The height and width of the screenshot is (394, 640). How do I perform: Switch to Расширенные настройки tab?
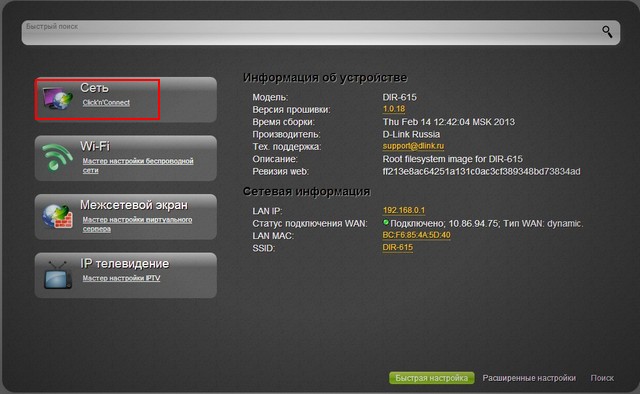(x=529, y=378)
